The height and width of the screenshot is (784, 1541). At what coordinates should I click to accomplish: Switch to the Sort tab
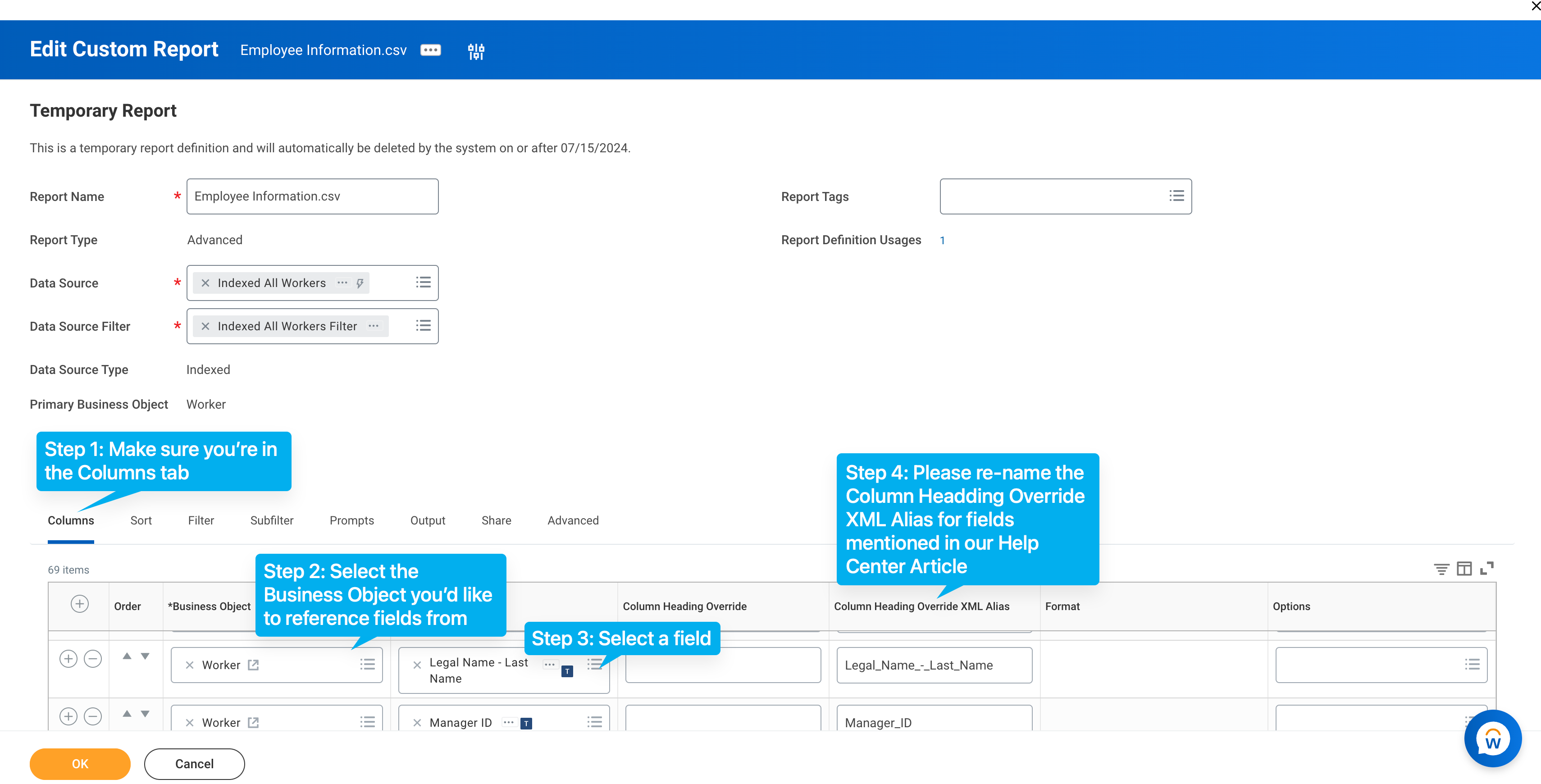141,520
